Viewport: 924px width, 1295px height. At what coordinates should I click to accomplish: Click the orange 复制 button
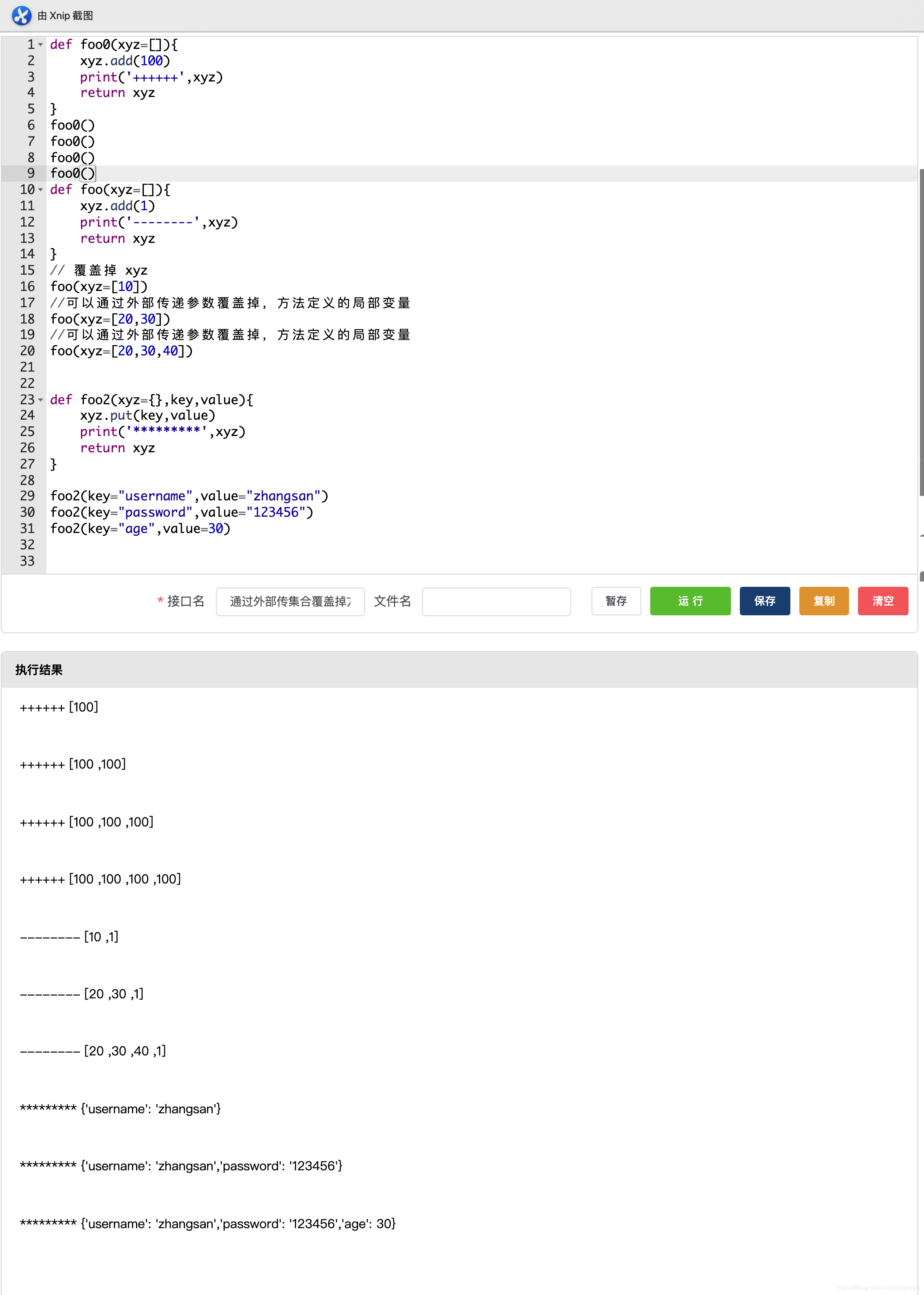824,601
